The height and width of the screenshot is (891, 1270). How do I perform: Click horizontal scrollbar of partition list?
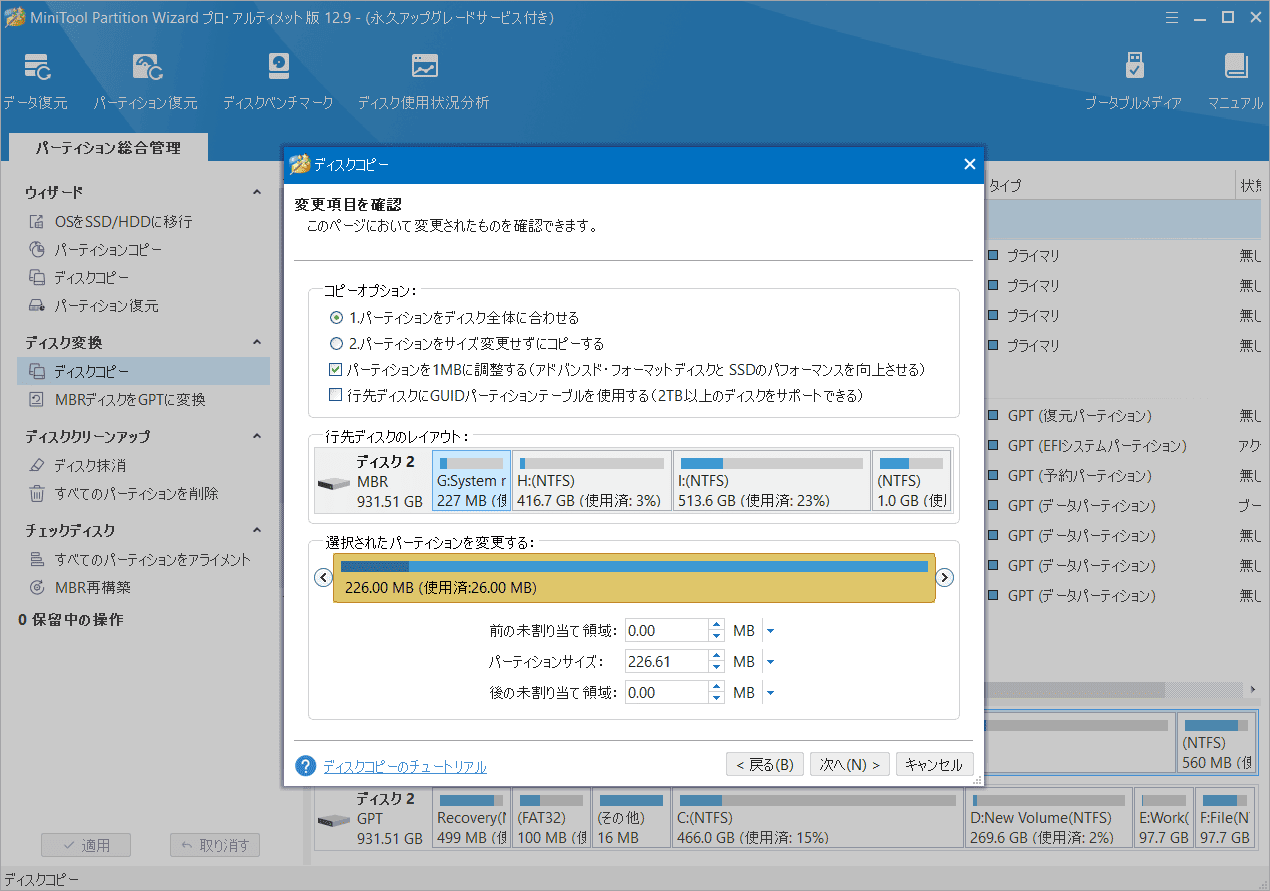pos(1075,690)
